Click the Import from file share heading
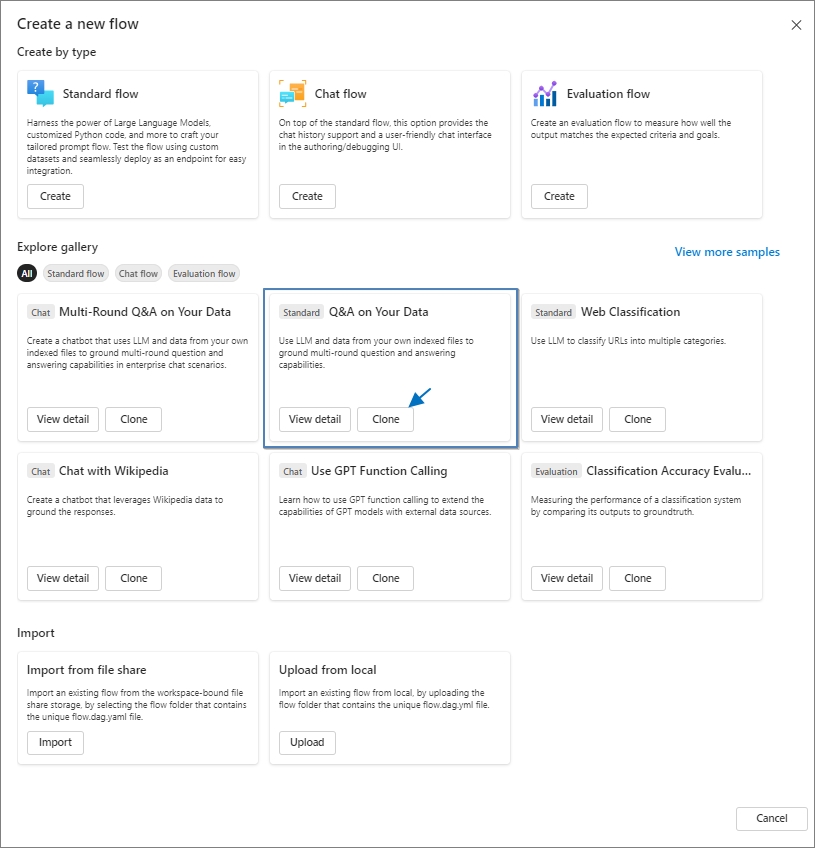The width and height of the screenshot is (815, 848). coord(87,670)
